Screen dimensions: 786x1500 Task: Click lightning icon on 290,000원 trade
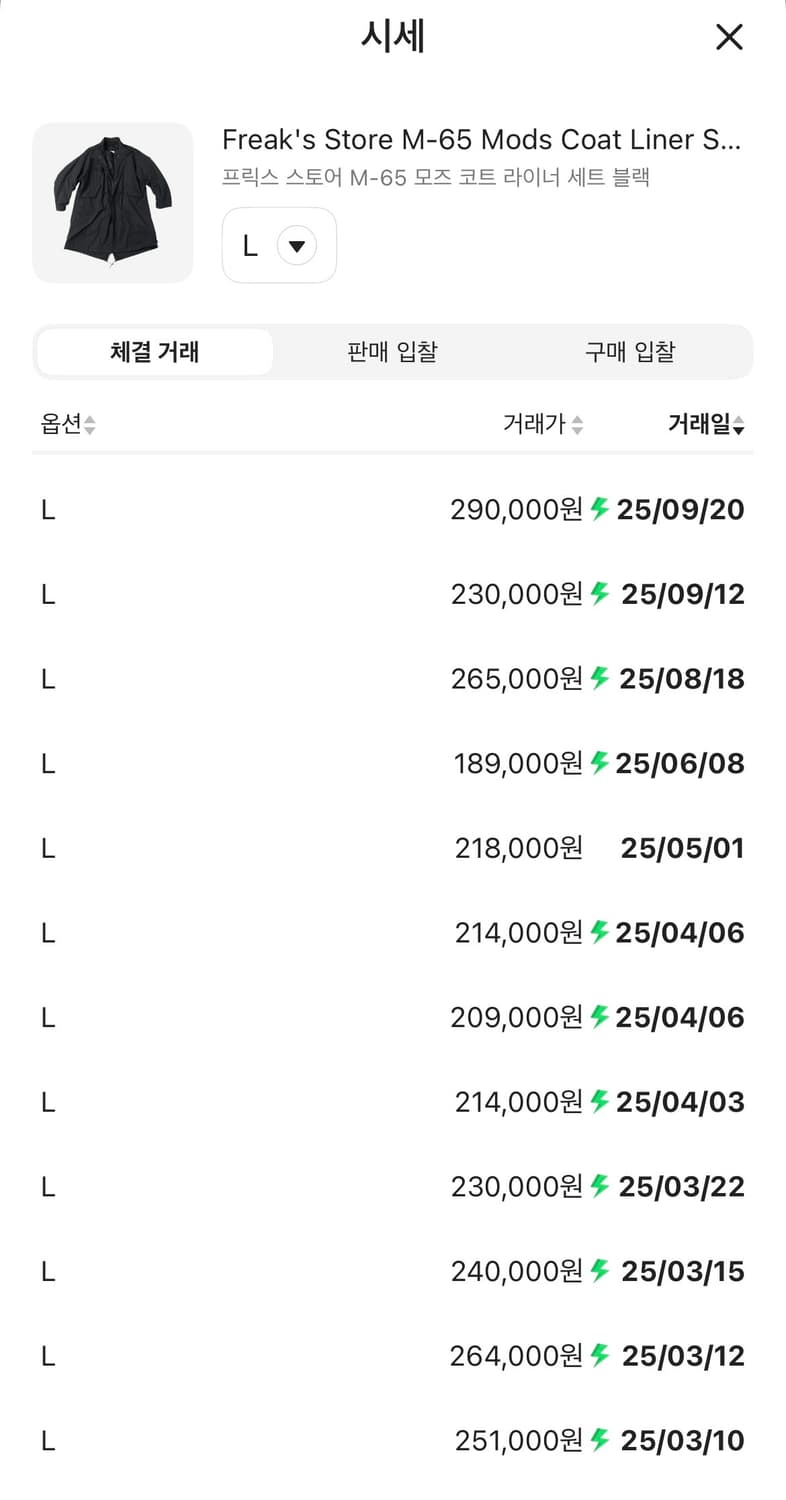click(600, 509)
